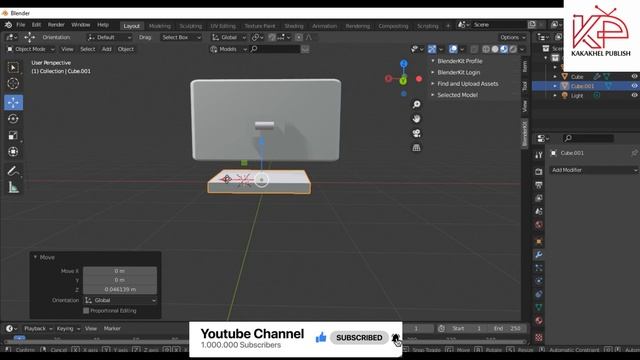Viewport: 640px width, 360px height.
Task: Open the World properties globe tab
Action: [539, 225]
